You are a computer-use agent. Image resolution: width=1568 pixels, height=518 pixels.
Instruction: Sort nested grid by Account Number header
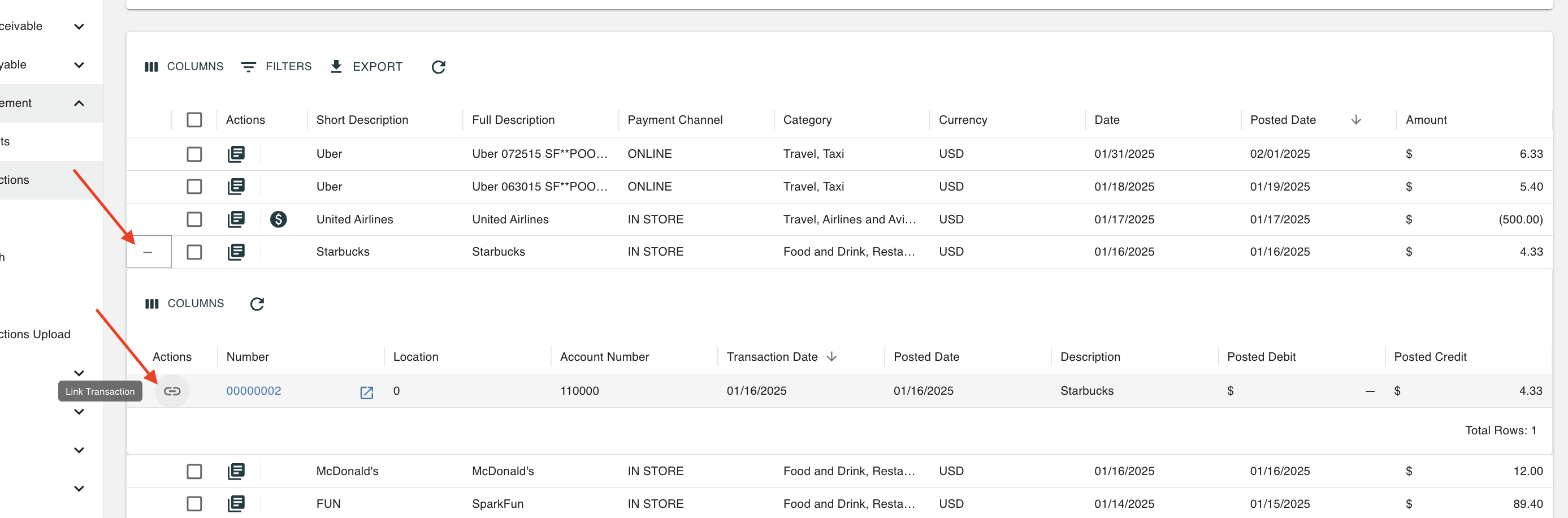604,357
